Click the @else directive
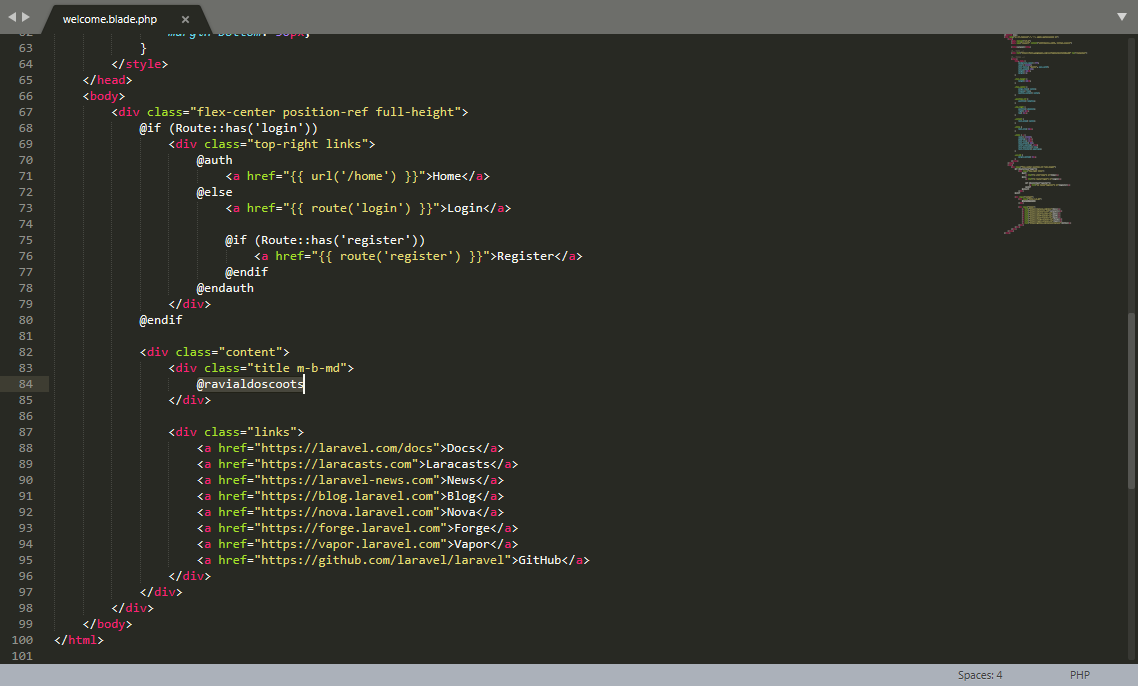This screenshot has width=1138, height=686. [214, 192]
